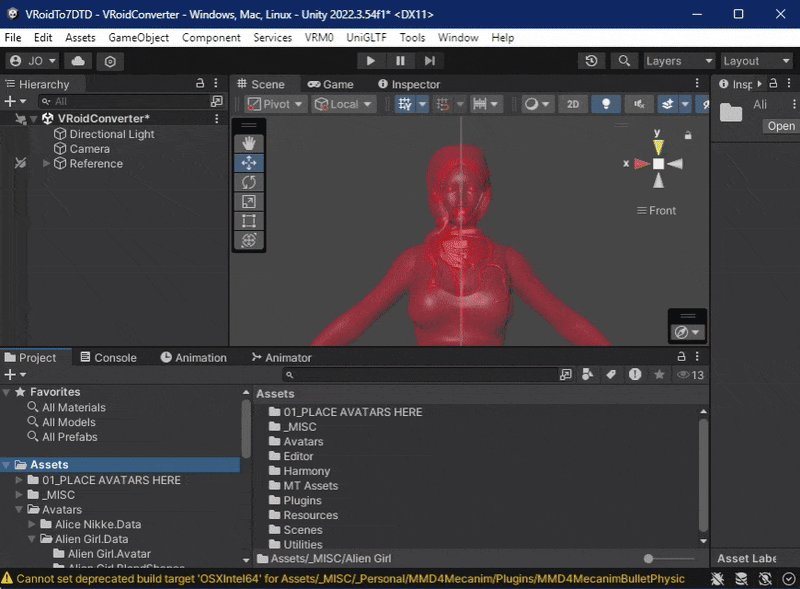Image resolution: width=800 pixels, height=589 pixels.
Task: Click the Play button
Action: [x=371, y=61]
